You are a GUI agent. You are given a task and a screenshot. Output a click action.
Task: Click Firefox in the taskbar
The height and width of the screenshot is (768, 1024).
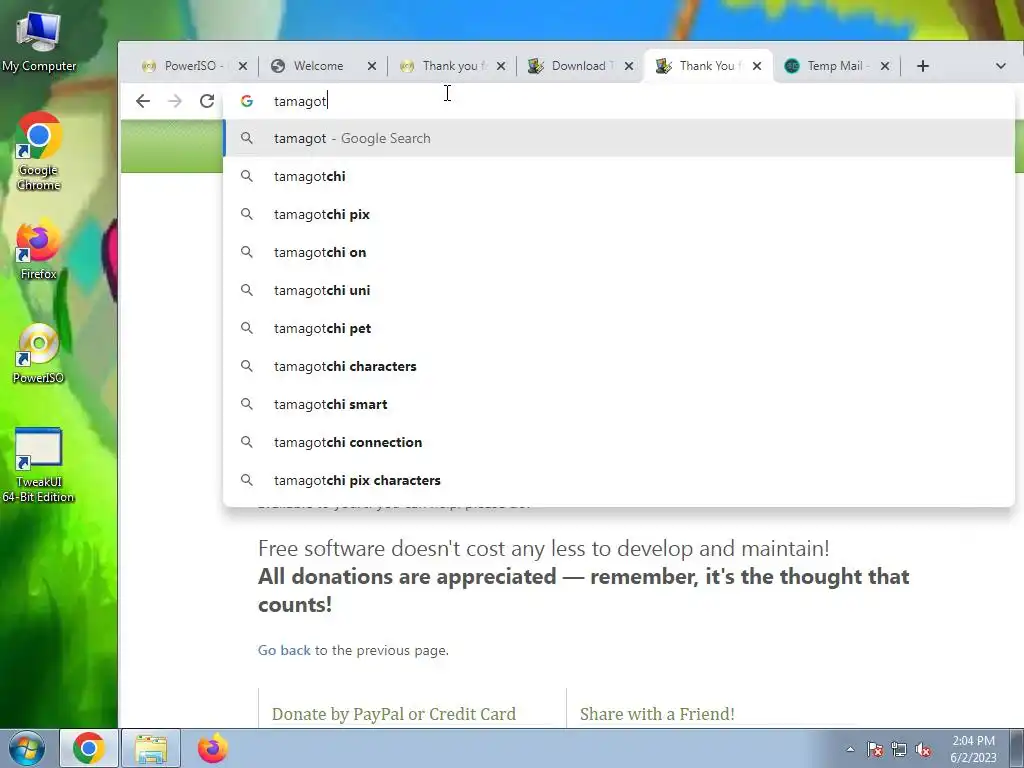click(213, 748)
